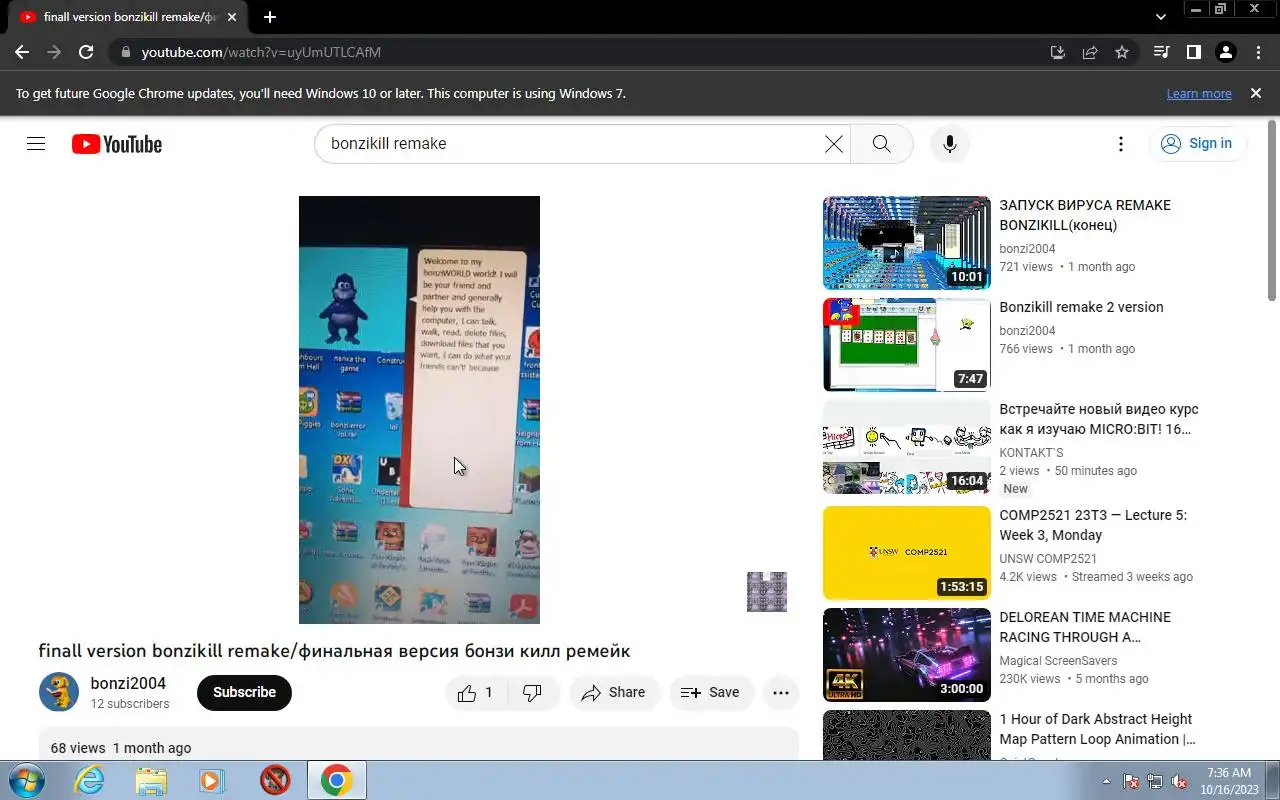Open YouTube settings three-dot menu
1280x800 pixels.
pyautogui.click(x=1120, y=144)
